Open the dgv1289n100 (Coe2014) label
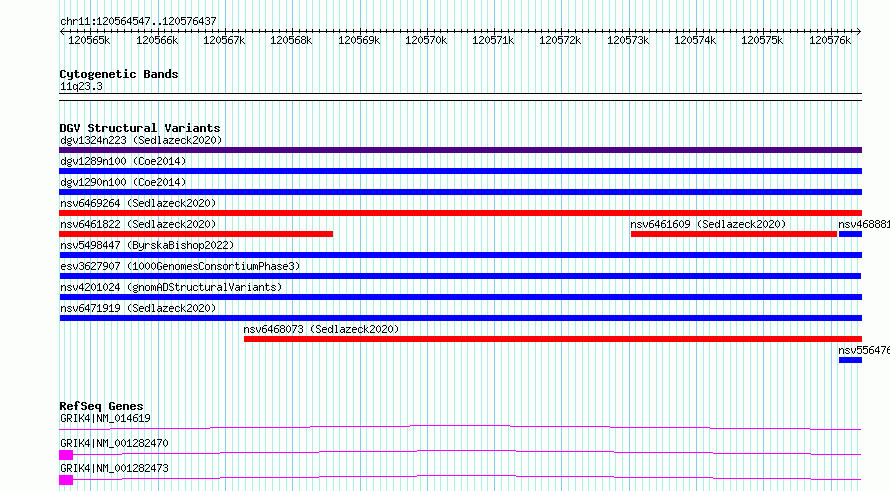 [x=123, y=161]
